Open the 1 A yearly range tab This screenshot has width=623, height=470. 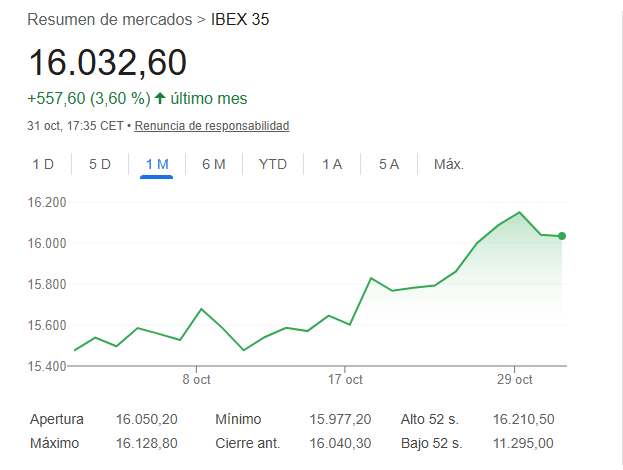coord(332,164)
